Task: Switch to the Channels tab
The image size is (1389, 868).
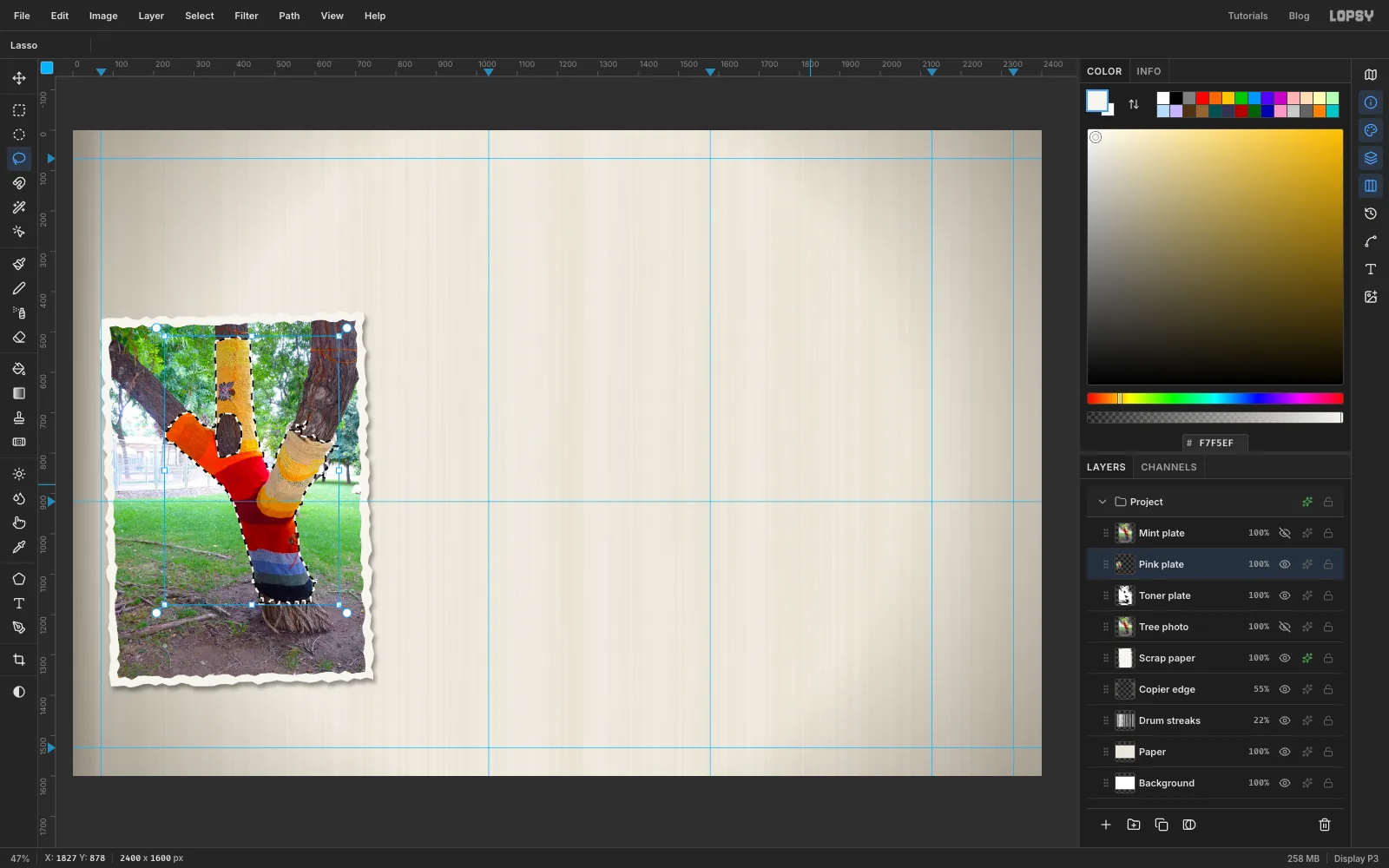Action: pyautogui.click(x=1168, y=467)
